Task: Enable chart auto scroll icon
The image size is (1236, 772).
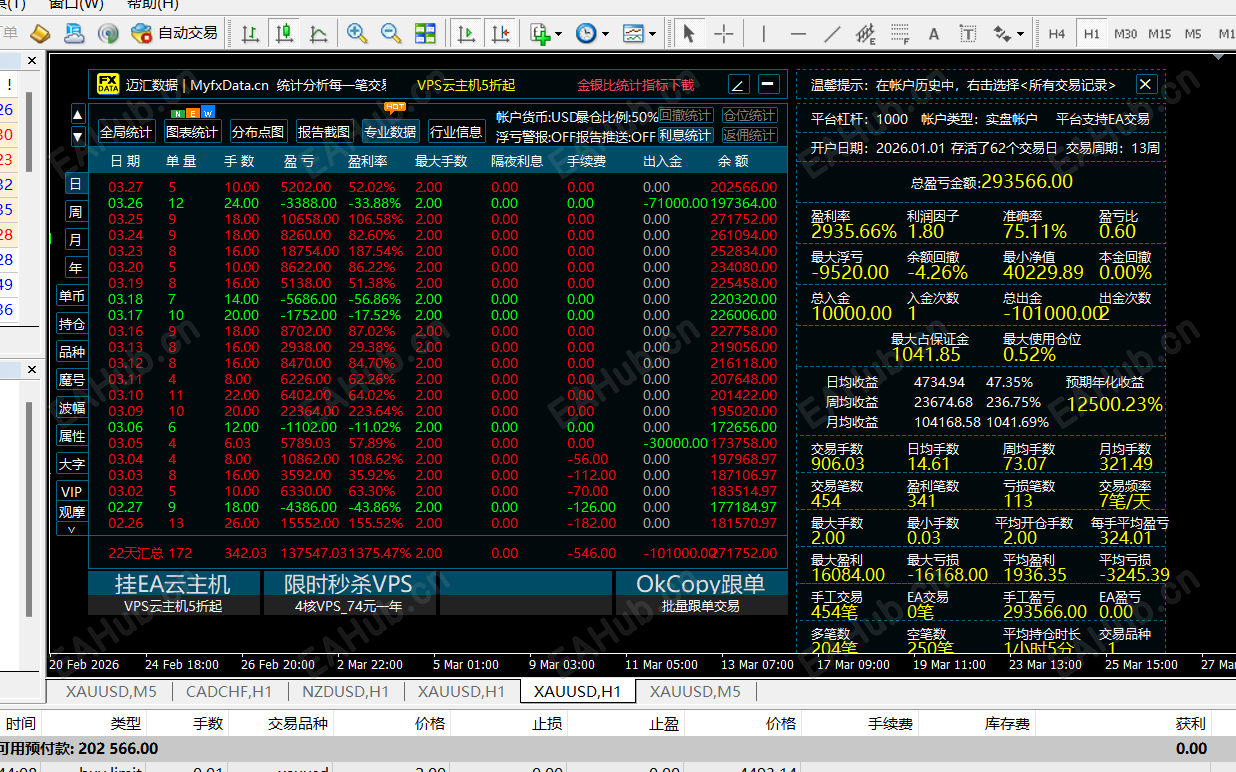Action: pyautogui.click(x=466, y=33)
